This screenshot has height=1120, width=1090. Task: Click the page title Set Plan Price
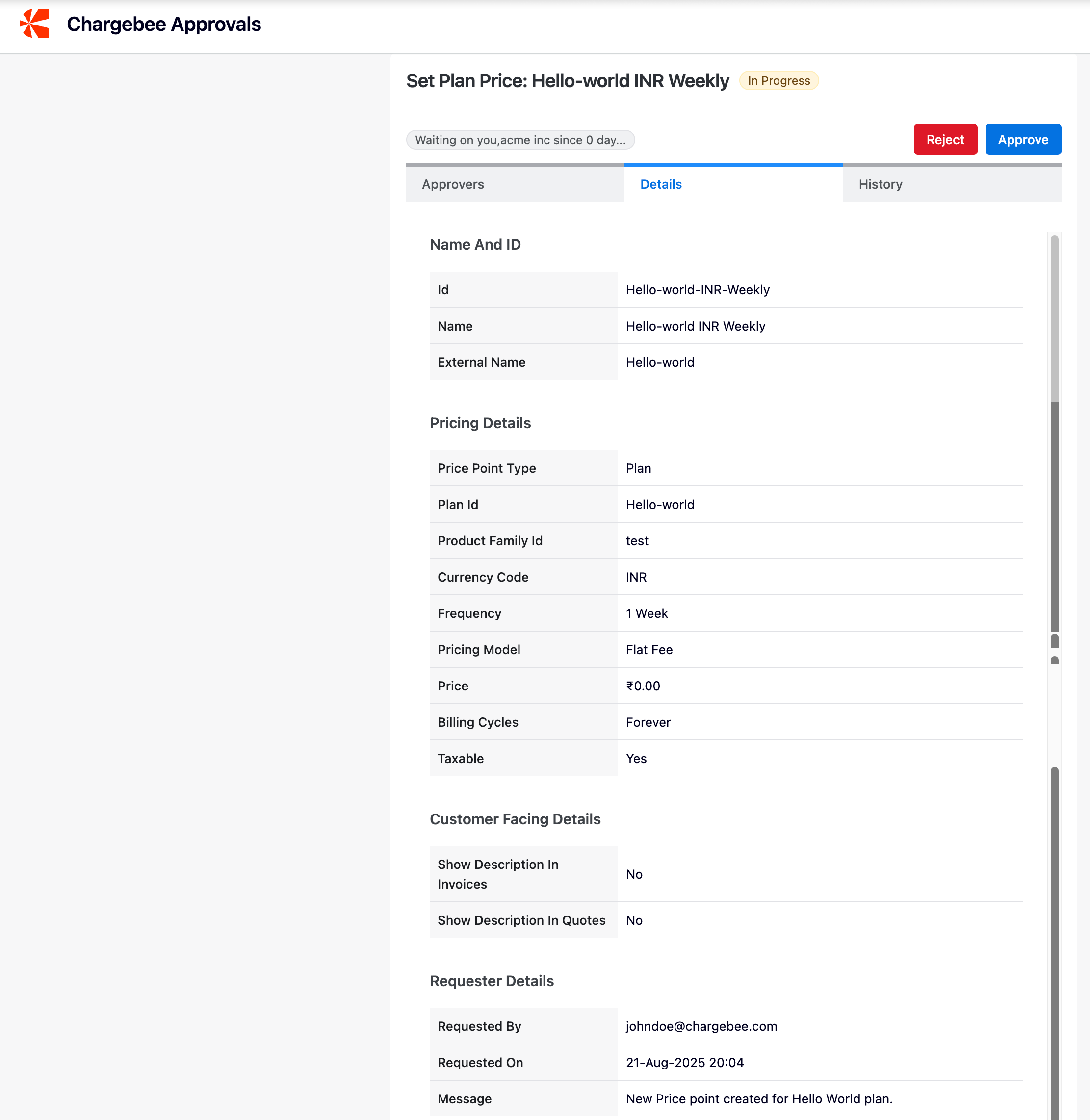point(567,81)
